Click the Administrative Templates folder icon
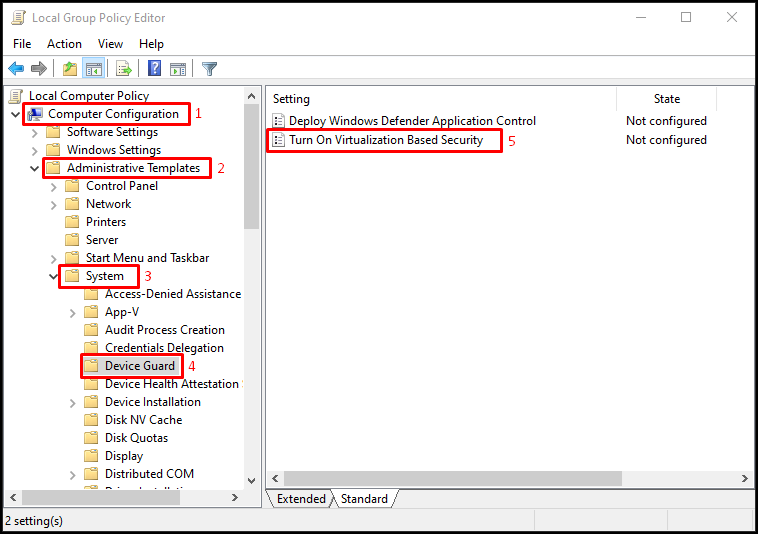Viewport: 758px width, 534px height. (x=53, y=168)
